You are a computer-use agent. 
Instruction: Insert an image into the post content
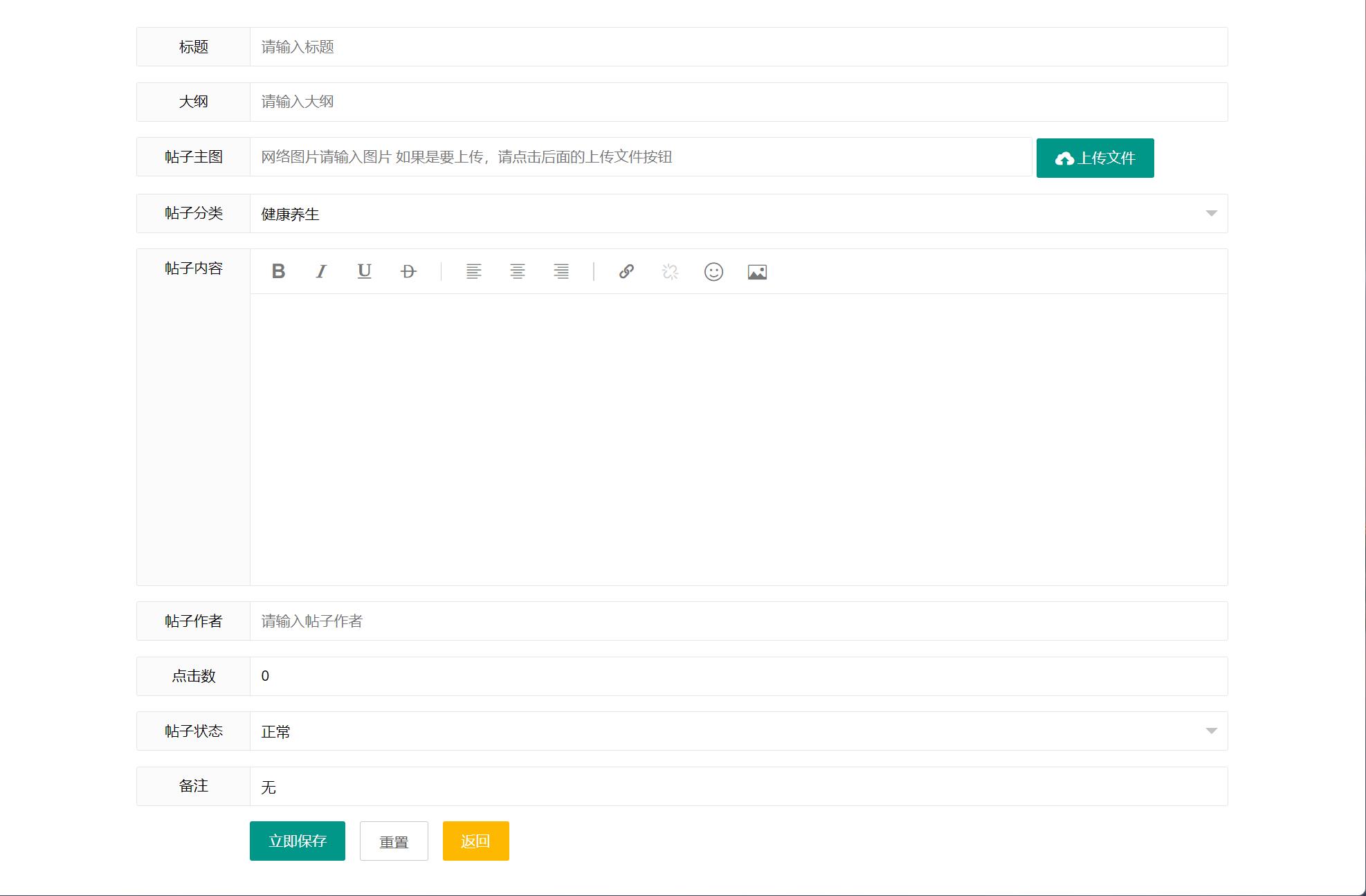pos(757,271)
